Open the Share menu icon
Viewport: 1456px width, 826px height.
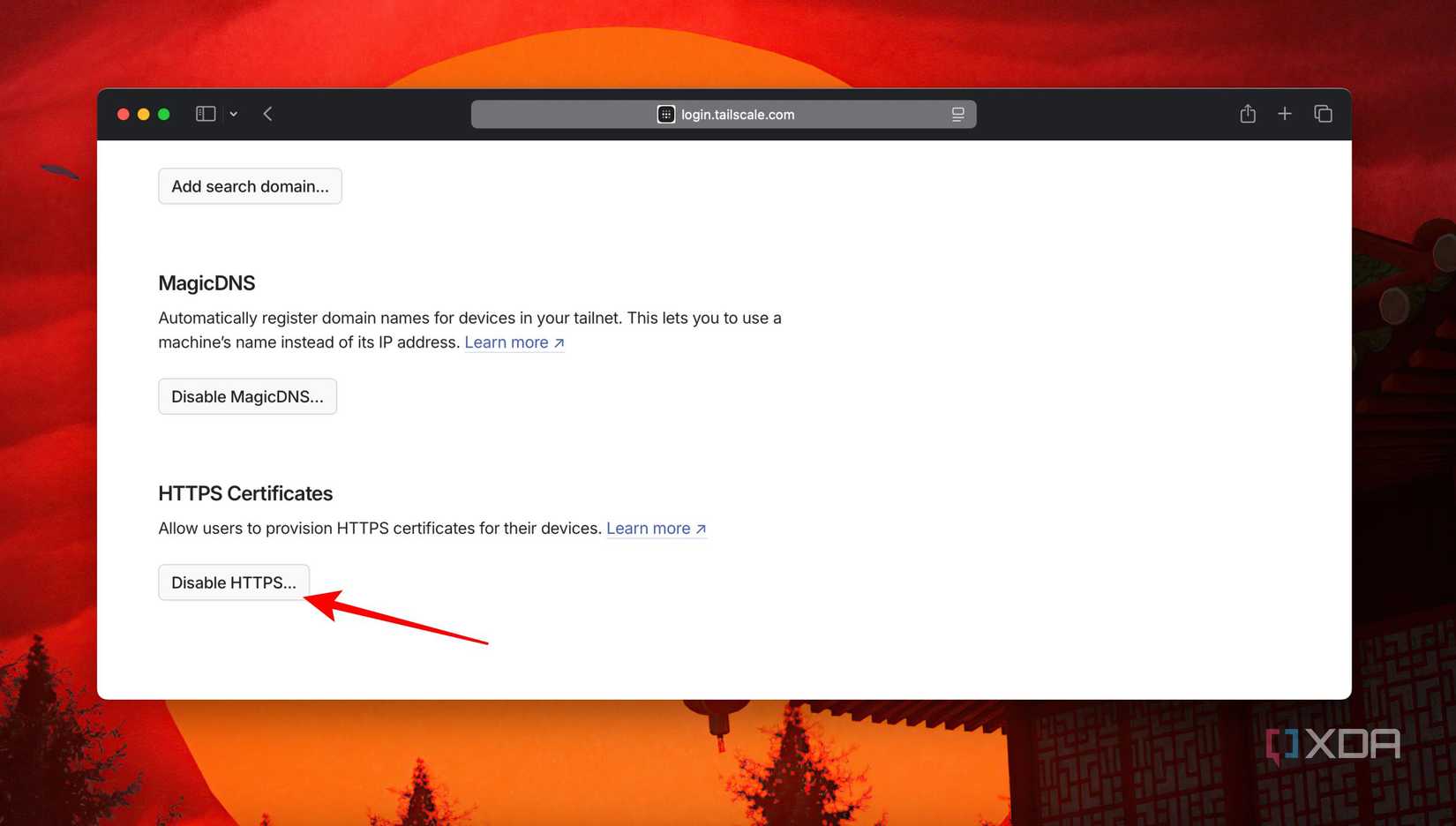click(1247, 113)
